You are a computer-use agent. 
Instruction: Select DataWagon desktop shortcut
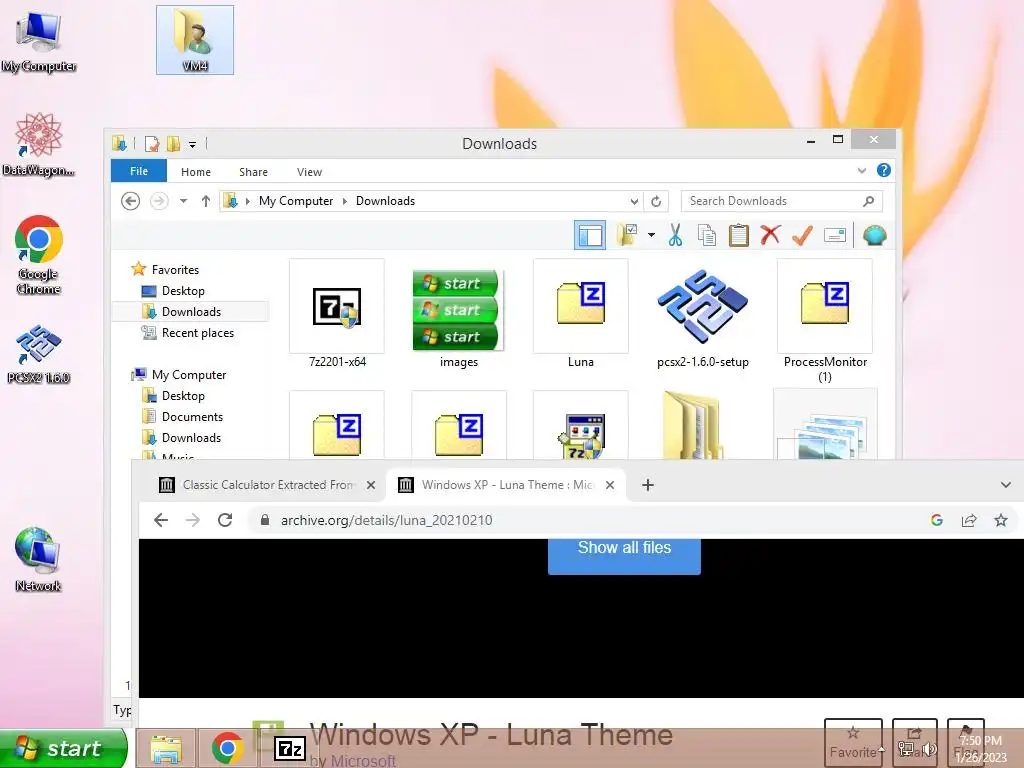click(x=39, y=145)
